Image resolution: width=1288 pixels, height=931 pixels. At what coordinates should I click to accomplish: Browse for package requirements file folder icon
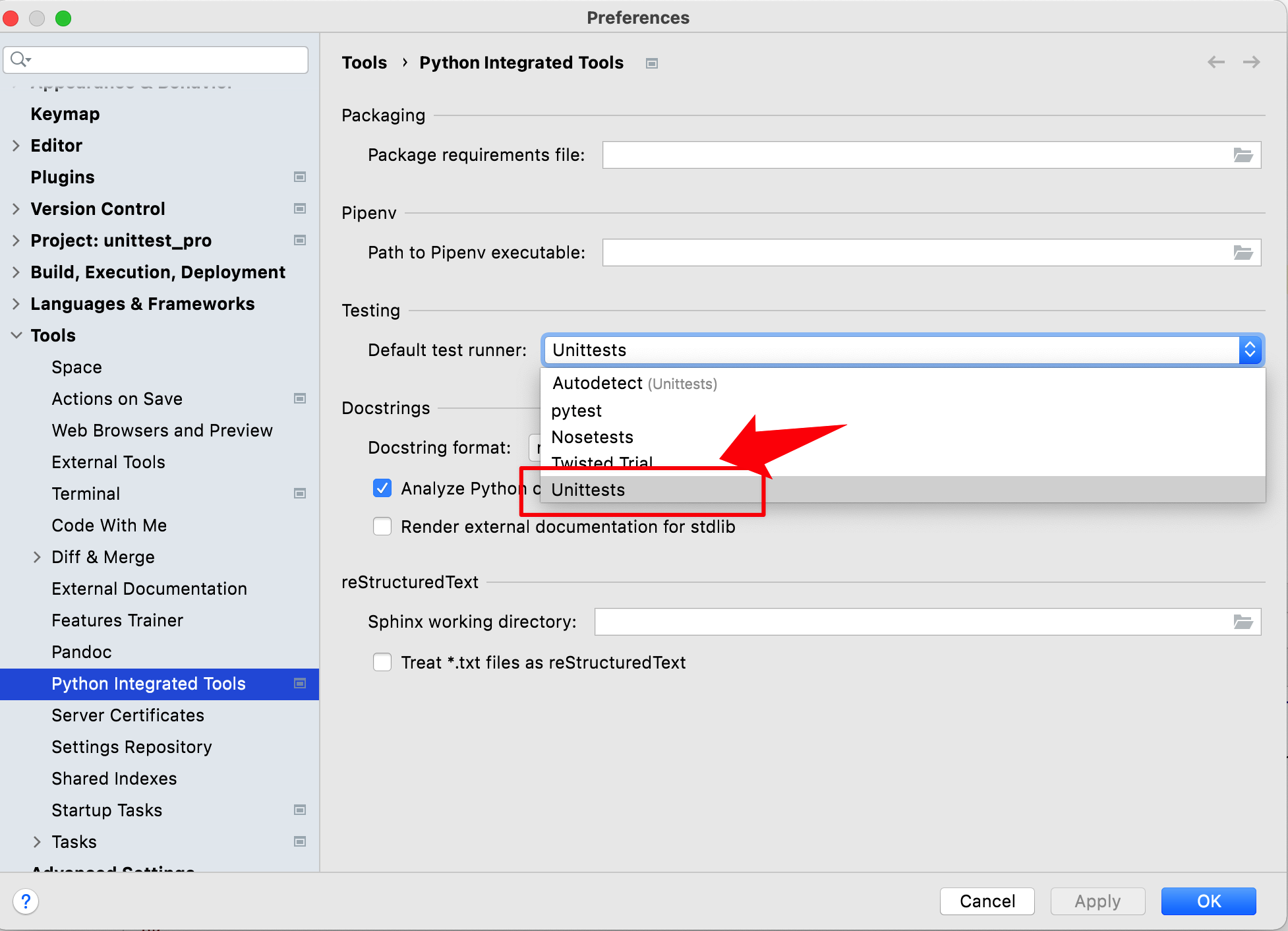tap(1243, 155)
